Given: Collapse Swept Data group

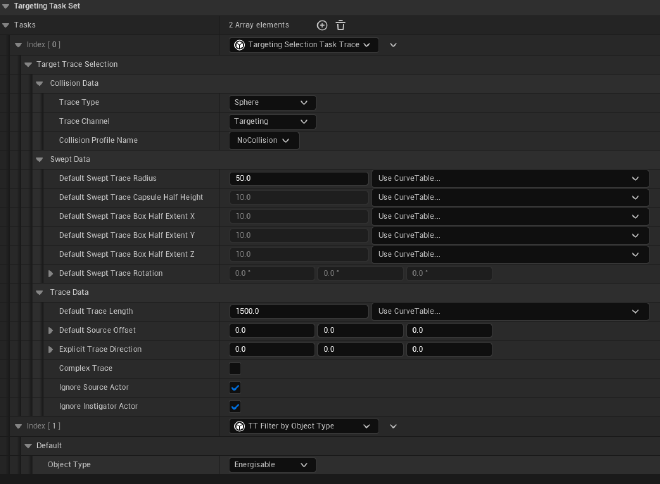Looking at the screenshot, I should [40, 160].
